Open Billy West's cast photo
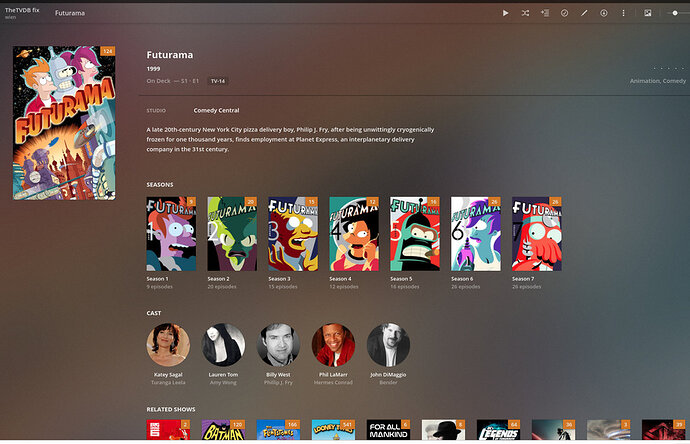Screen dimensions: 690x444 point(278,345)
